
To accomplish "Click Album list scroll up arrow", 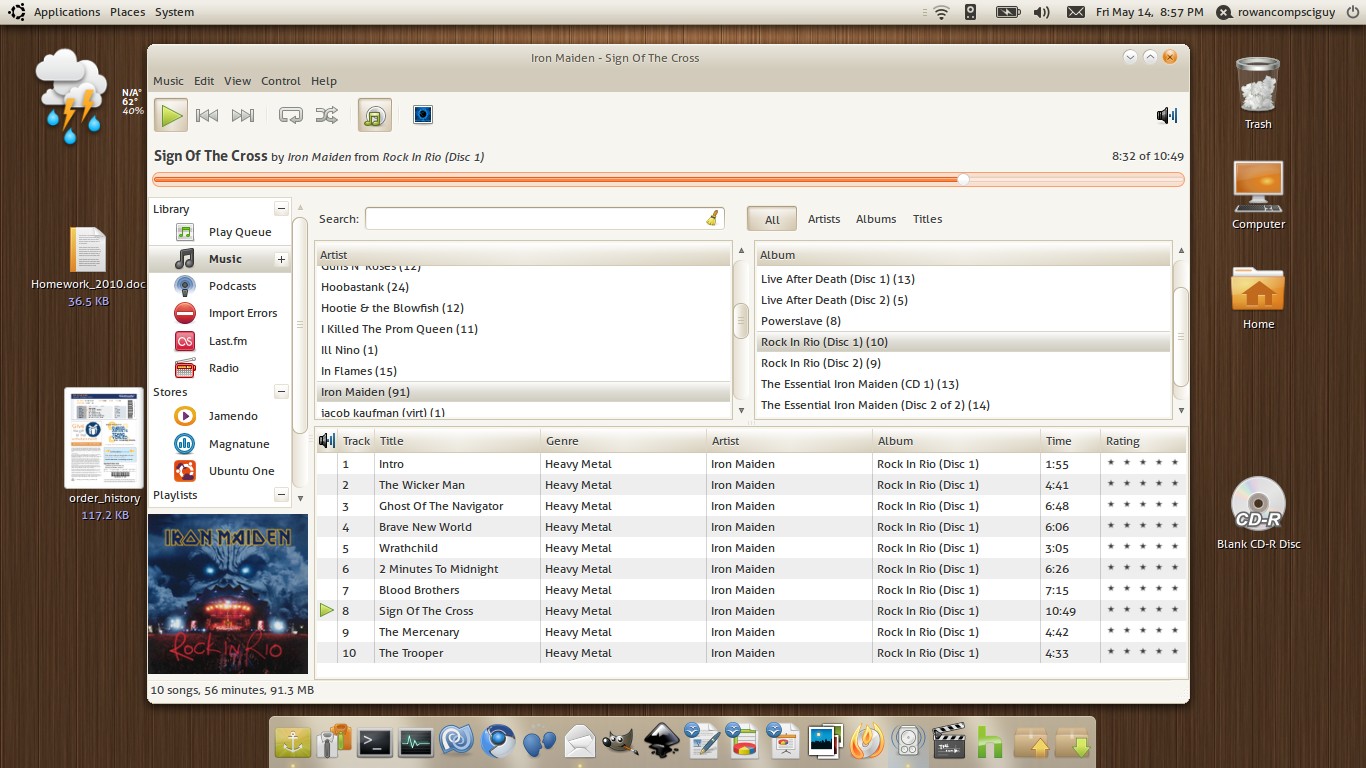I will coord(1181,251).
